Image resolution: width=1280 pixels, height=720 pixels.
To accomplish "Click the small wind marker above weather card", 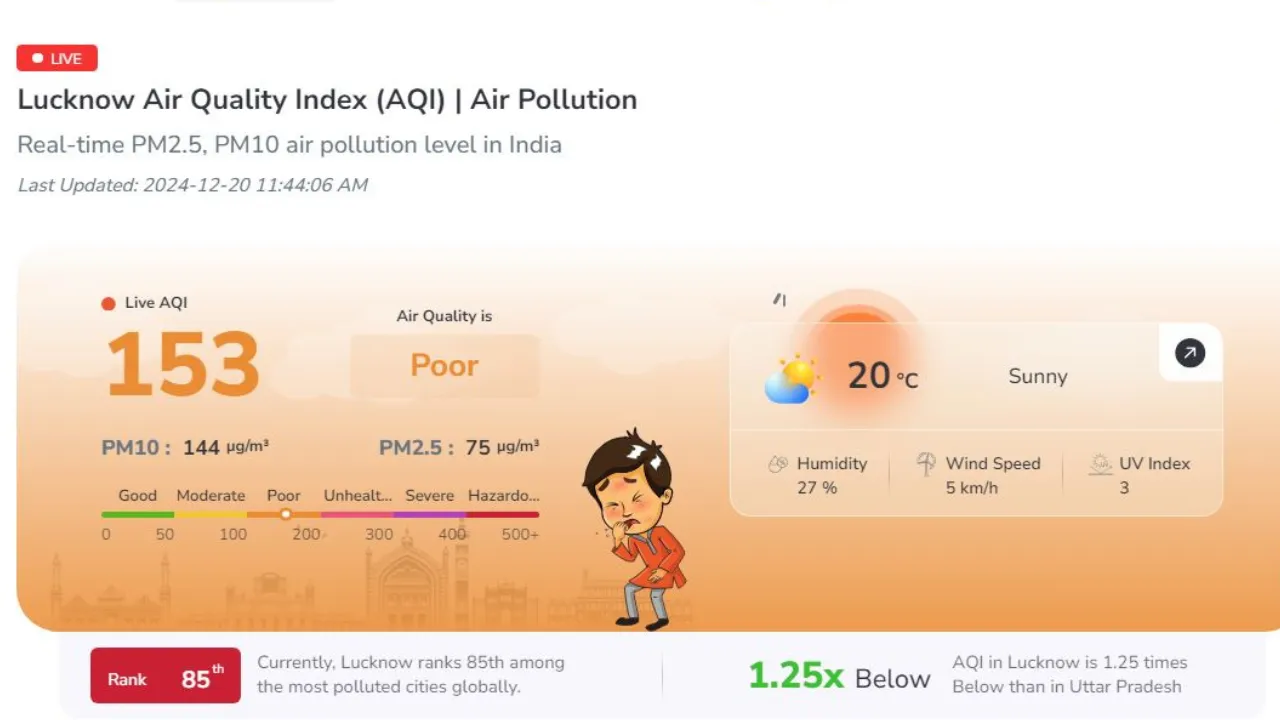I will click(779, 299).
